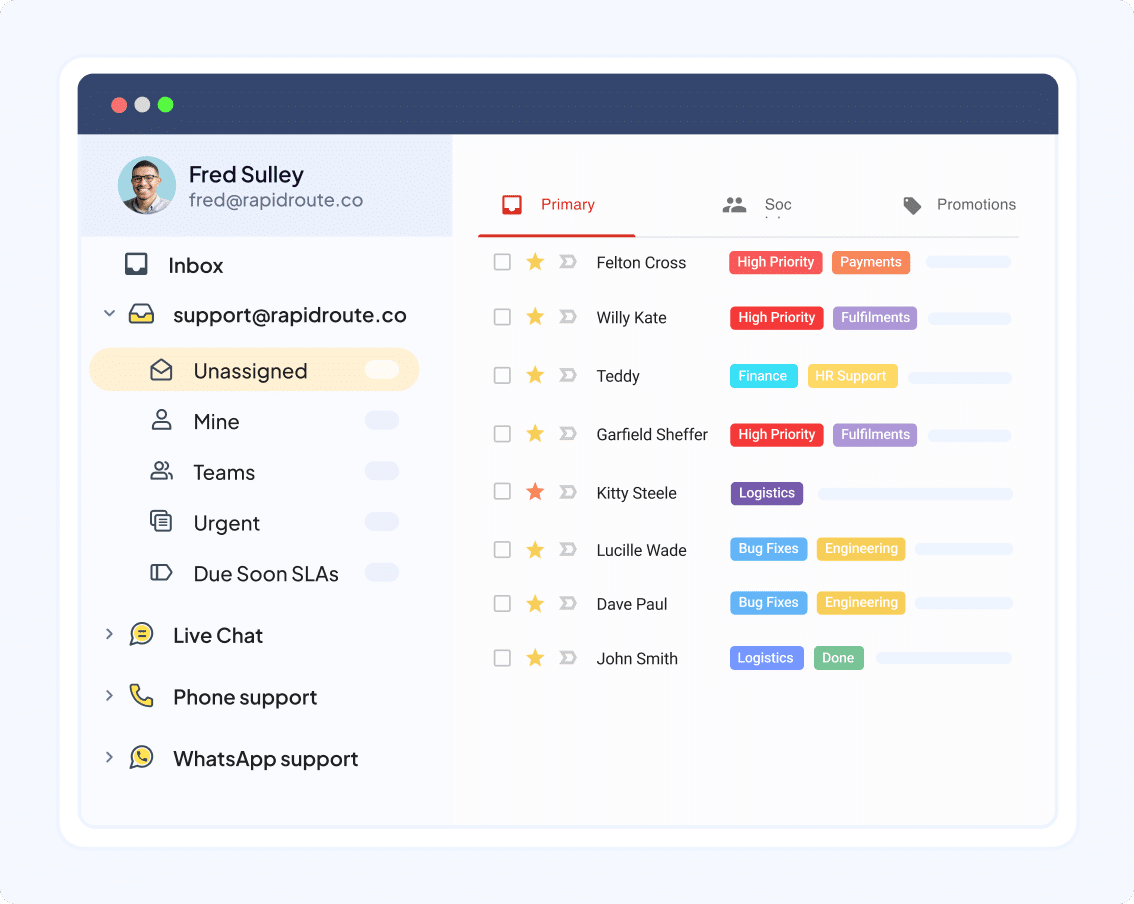Expand the Live Chat section
1134x904 pixels.
[109, 634]
